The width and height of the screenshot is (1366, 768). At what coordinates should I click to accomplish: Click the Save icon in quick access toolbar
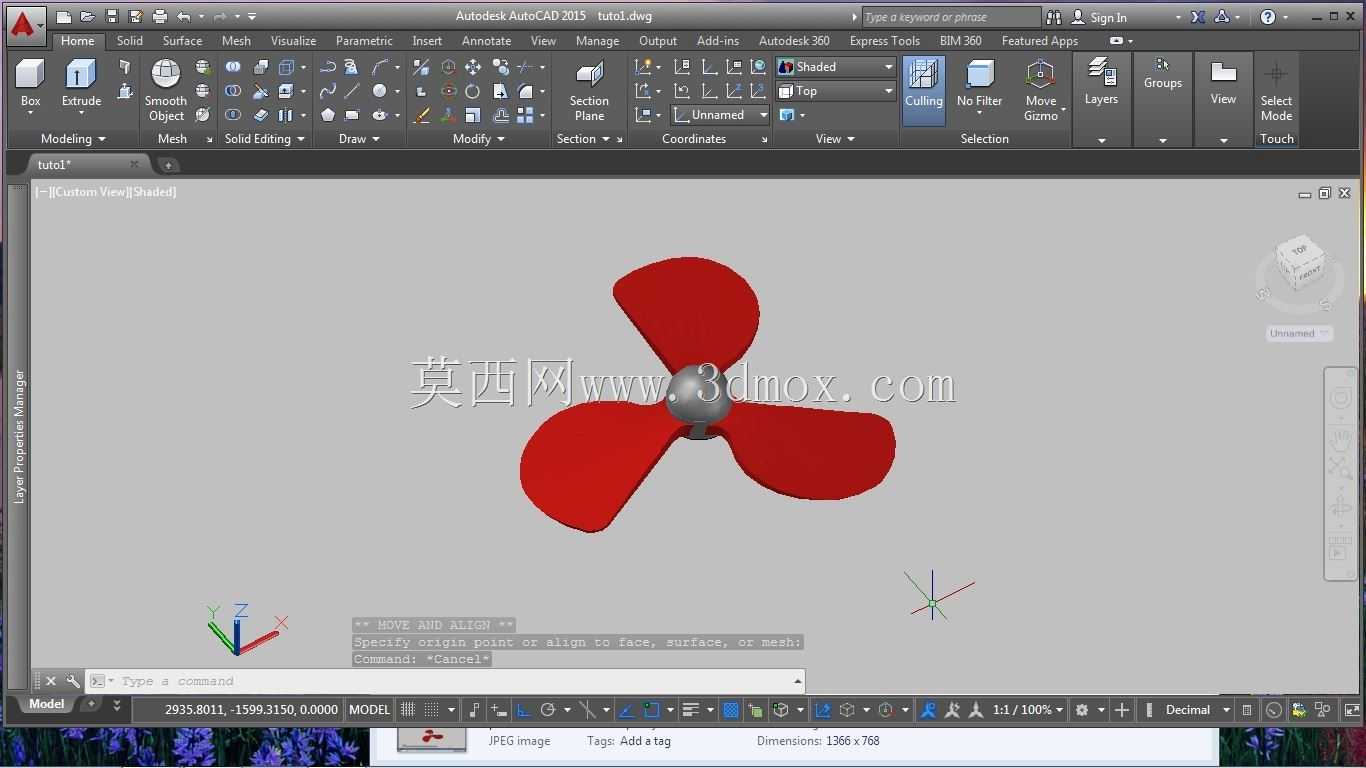tap(112, 17)
